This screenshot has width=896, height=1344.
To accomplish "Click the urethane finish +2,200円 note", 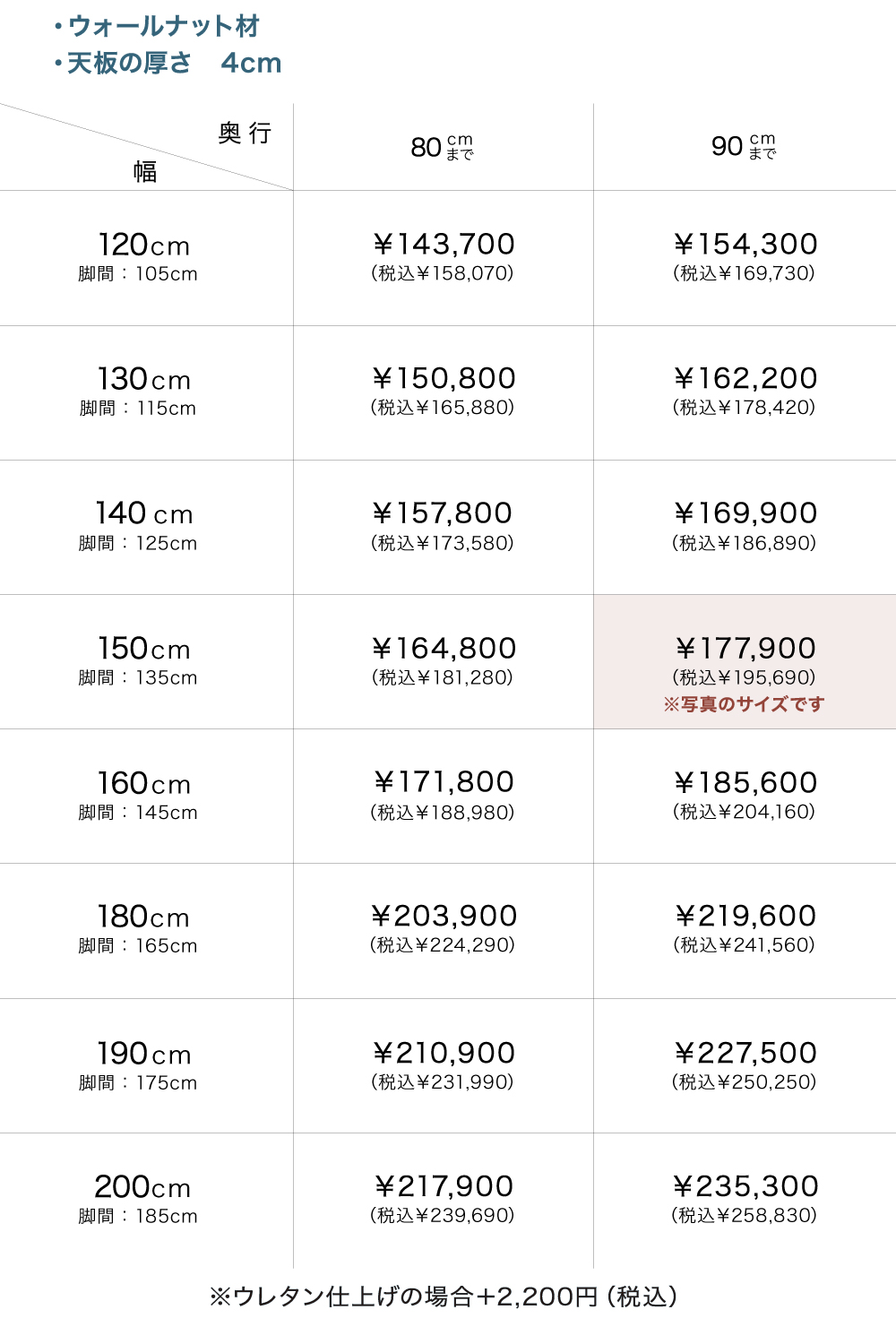I will point(444,1297).
